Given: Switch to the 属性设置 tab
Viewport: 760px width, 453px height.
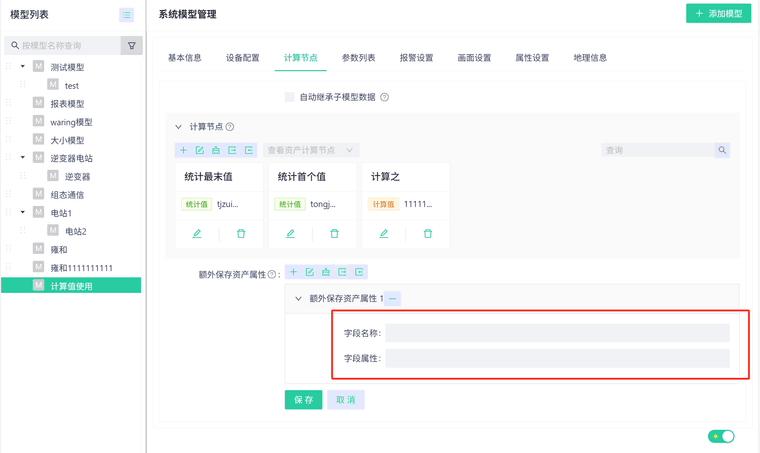Looking at the screenshot, I should (532, 58).
